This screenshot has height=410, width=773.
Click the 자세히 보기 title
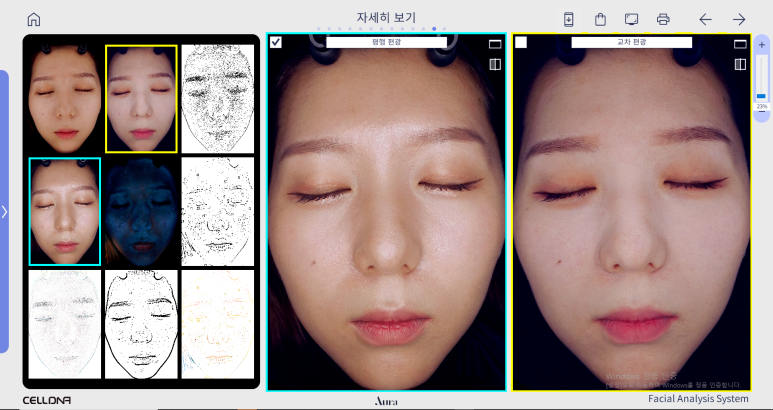click(x=386, y=18)
